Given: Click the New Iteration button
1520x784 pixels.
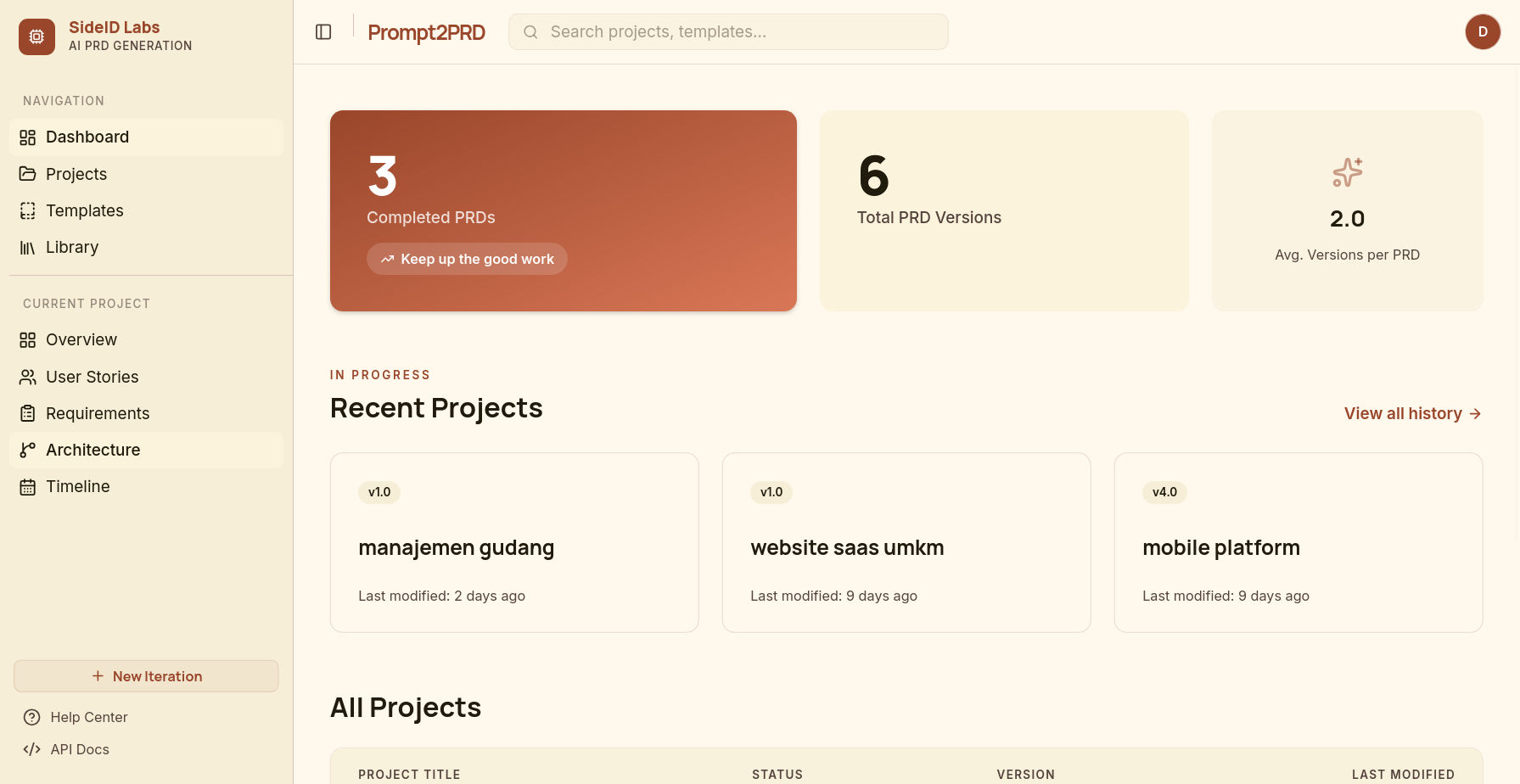Looking at the screenshot, I should [145, 676].
